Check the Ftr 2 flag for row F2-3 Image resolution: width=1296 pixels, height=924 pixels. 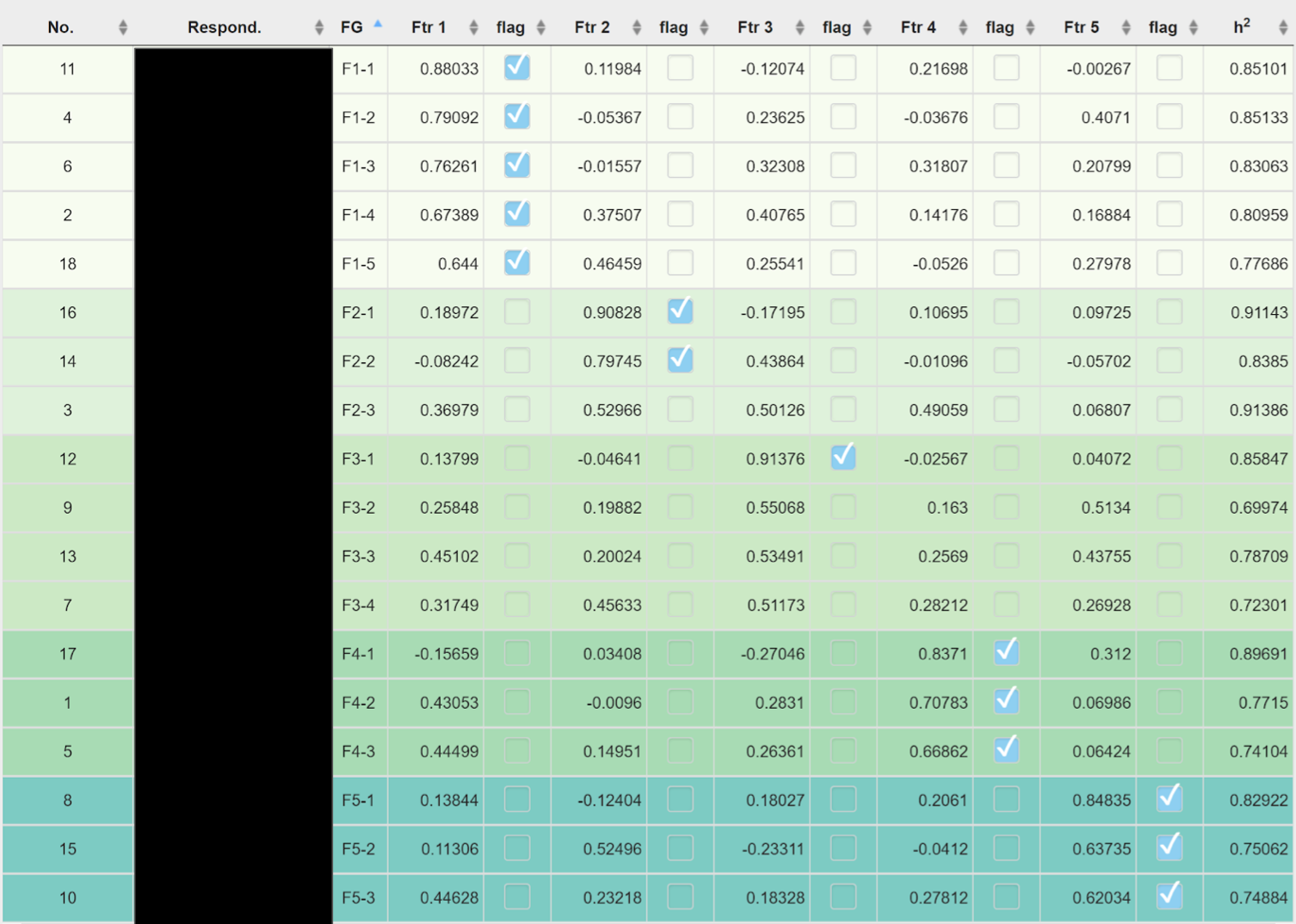click(x=680, y=409)
